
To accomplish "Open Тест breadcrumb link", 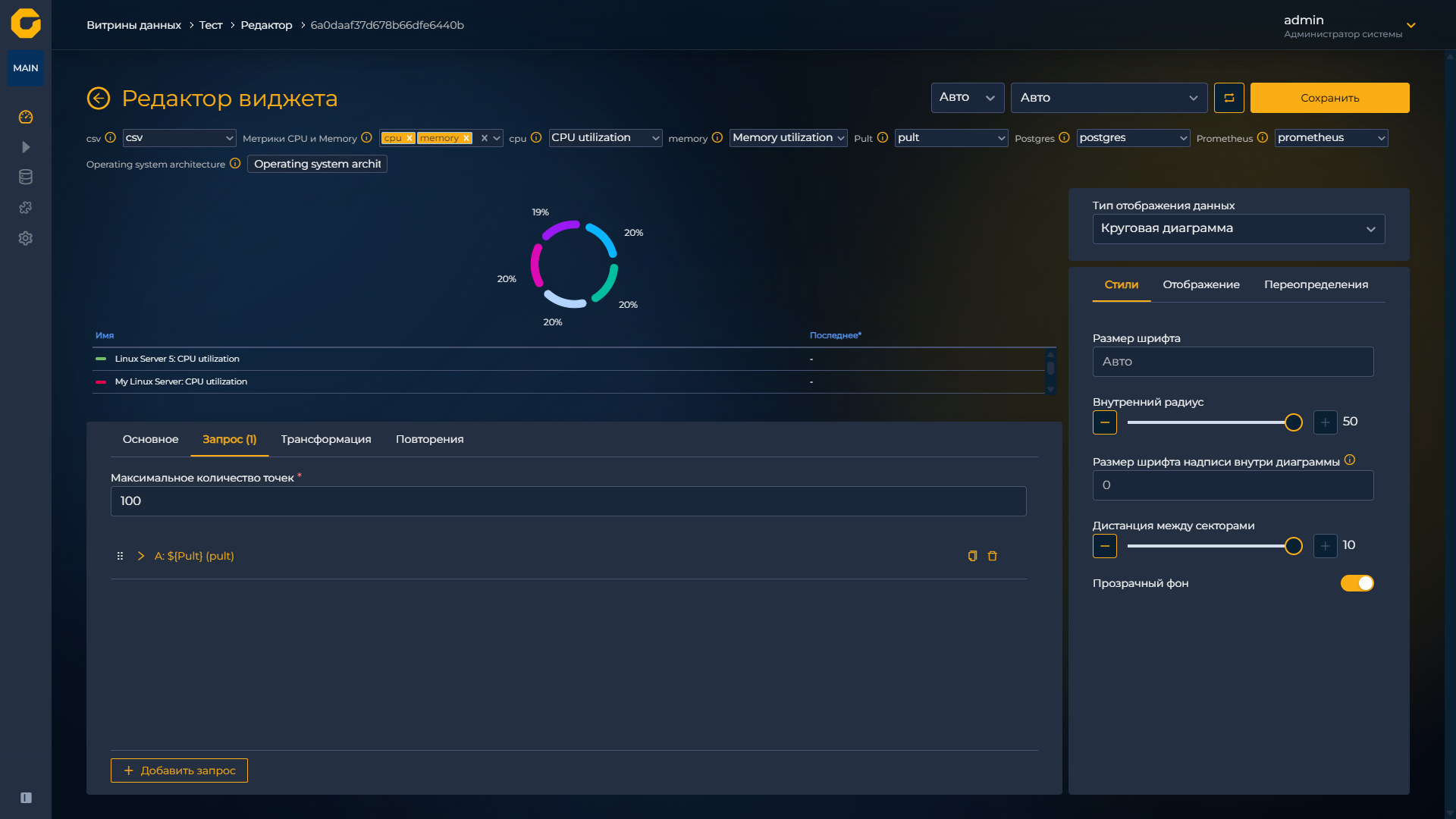I will pyautogui.click(x=211, y=25).
